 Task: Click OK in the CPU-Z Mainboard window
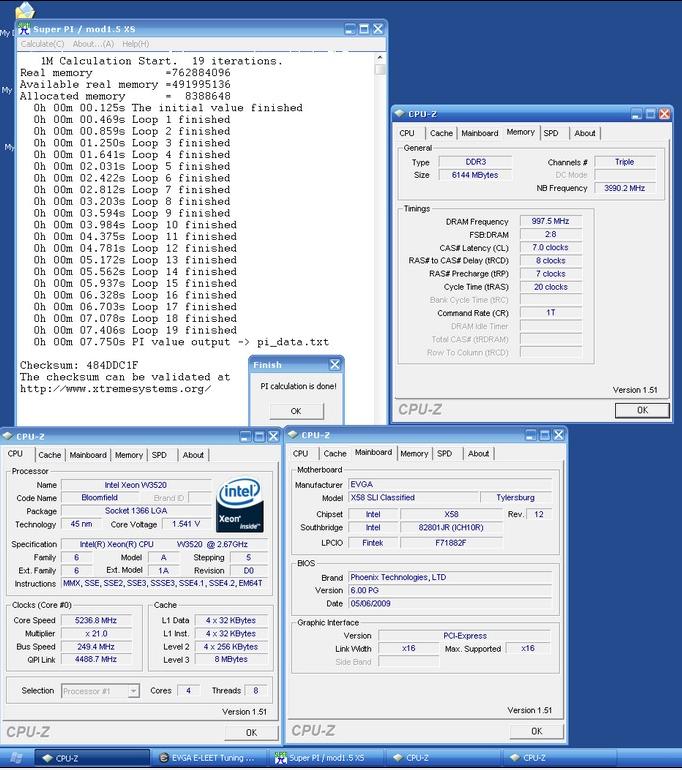[537, 731]
